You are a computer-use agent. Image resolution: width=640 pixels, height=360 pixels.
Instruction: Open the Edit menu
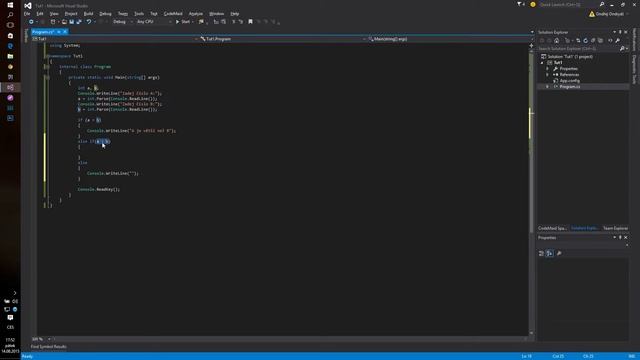[40, 13]
